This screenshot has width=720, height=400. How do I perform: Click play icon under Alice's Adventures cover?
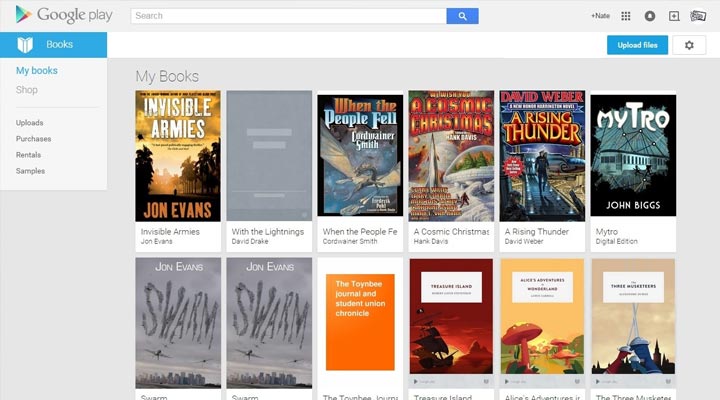click(506, 381)
